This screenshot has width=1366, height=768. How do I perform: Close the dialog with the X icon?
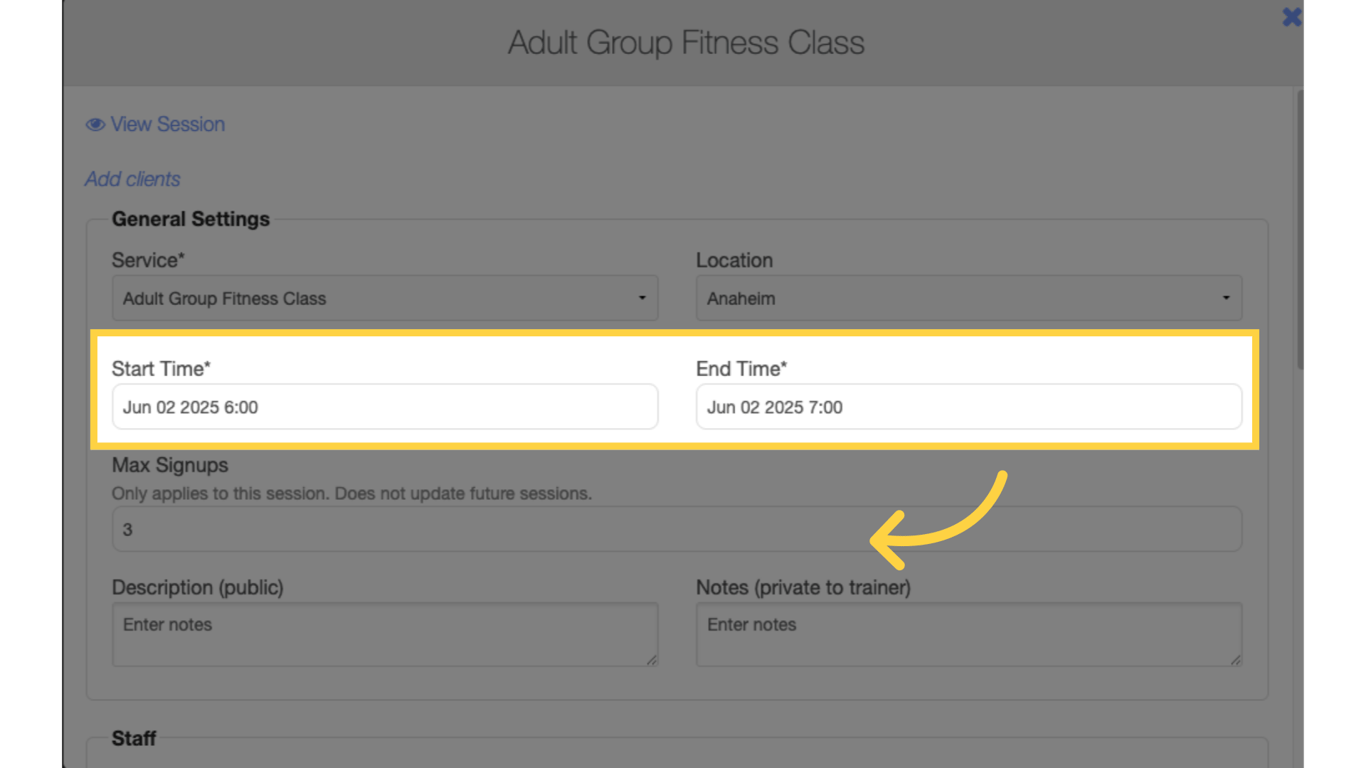pos(1292,17)
